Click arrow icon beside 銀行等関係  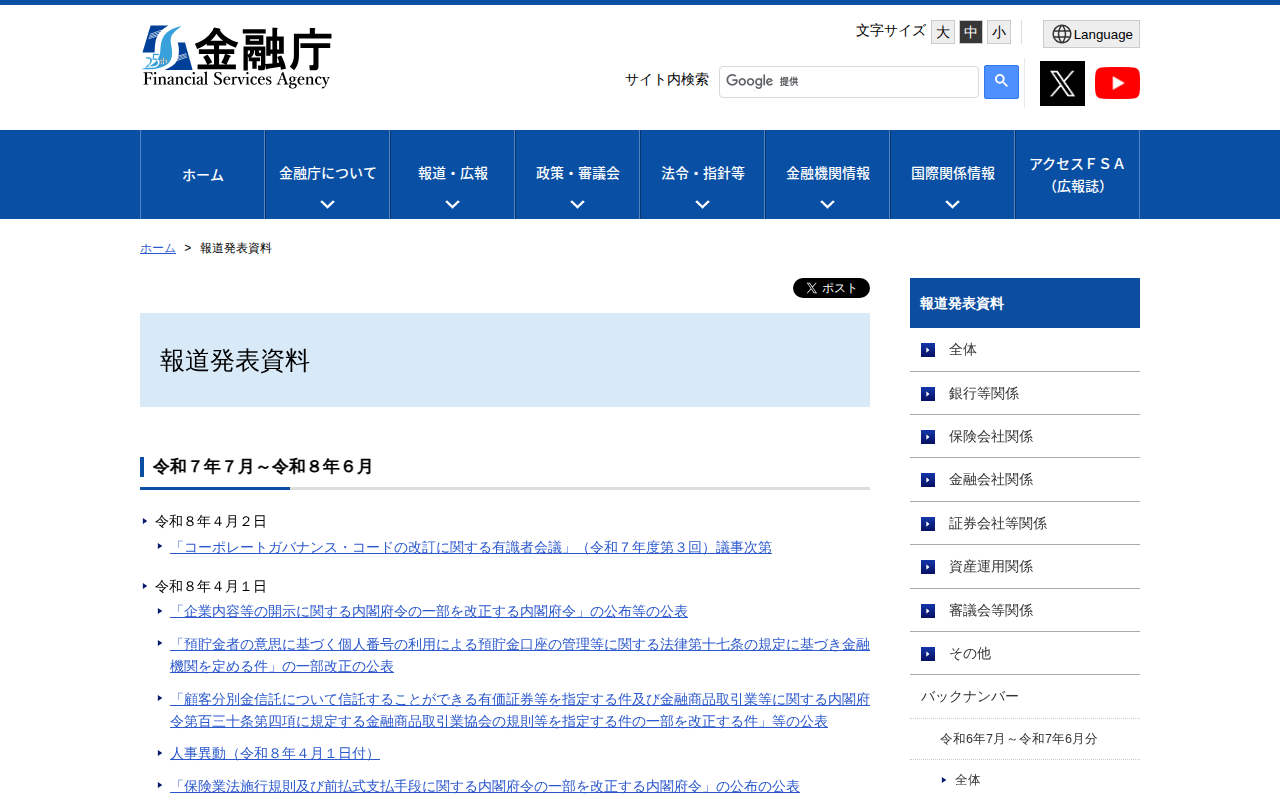point(928,394)
